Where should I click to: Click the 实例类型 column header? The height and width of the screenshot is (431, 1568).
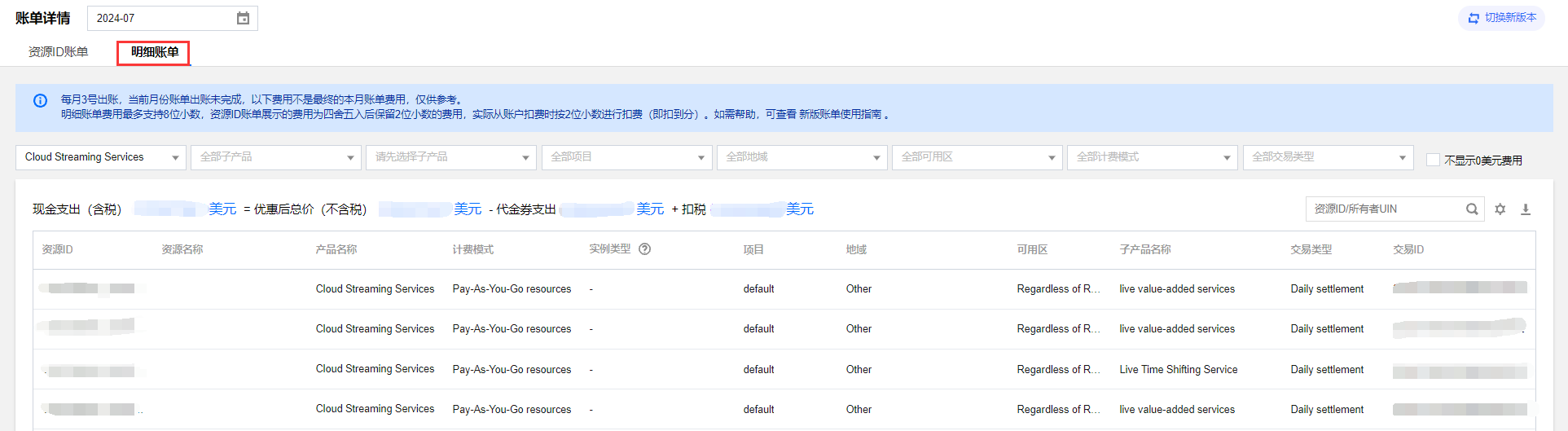point(610,249)
